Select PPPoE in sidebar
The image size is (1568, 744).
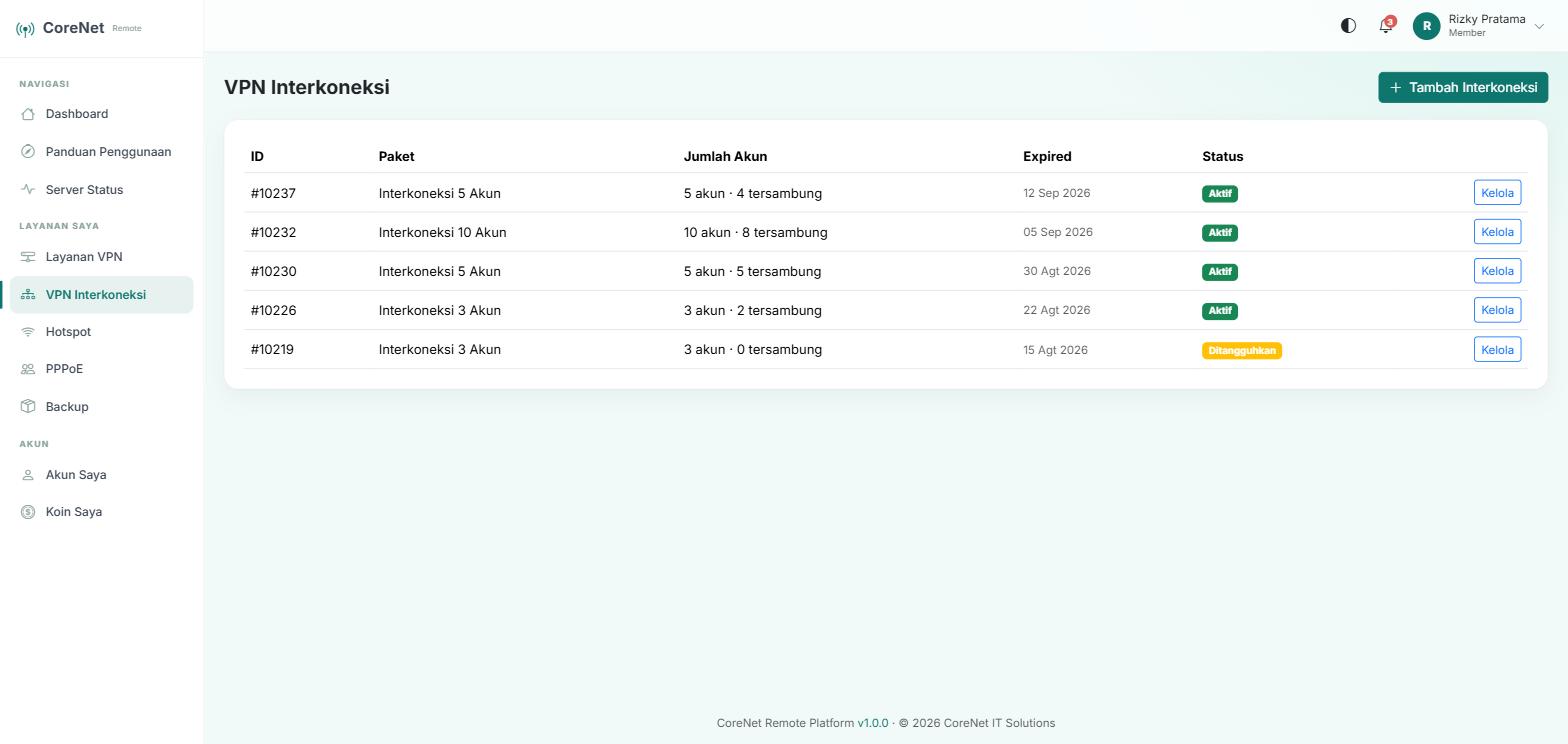(x=101, y=369)
